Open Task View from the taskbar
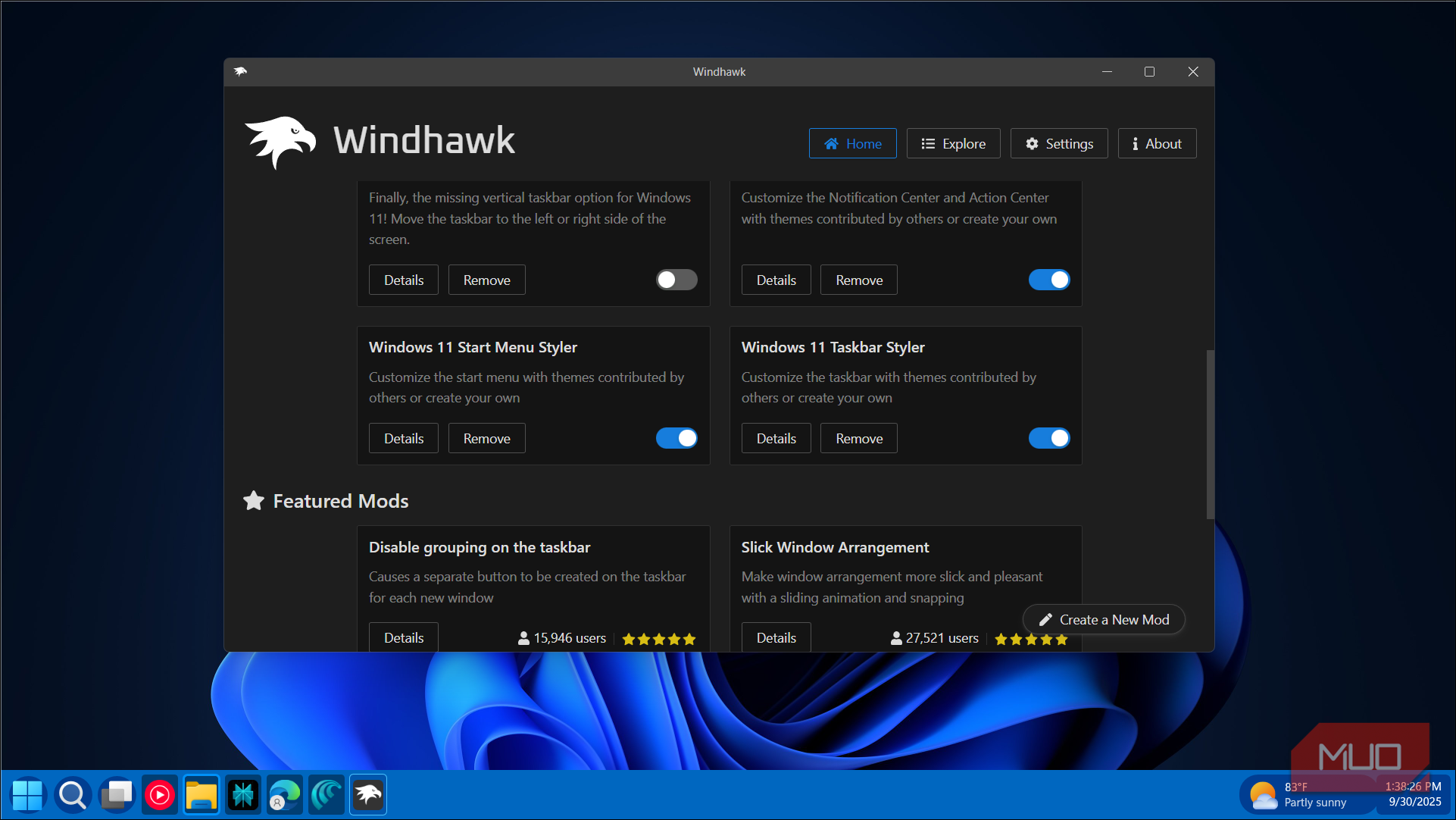 (x=117, y=795)
